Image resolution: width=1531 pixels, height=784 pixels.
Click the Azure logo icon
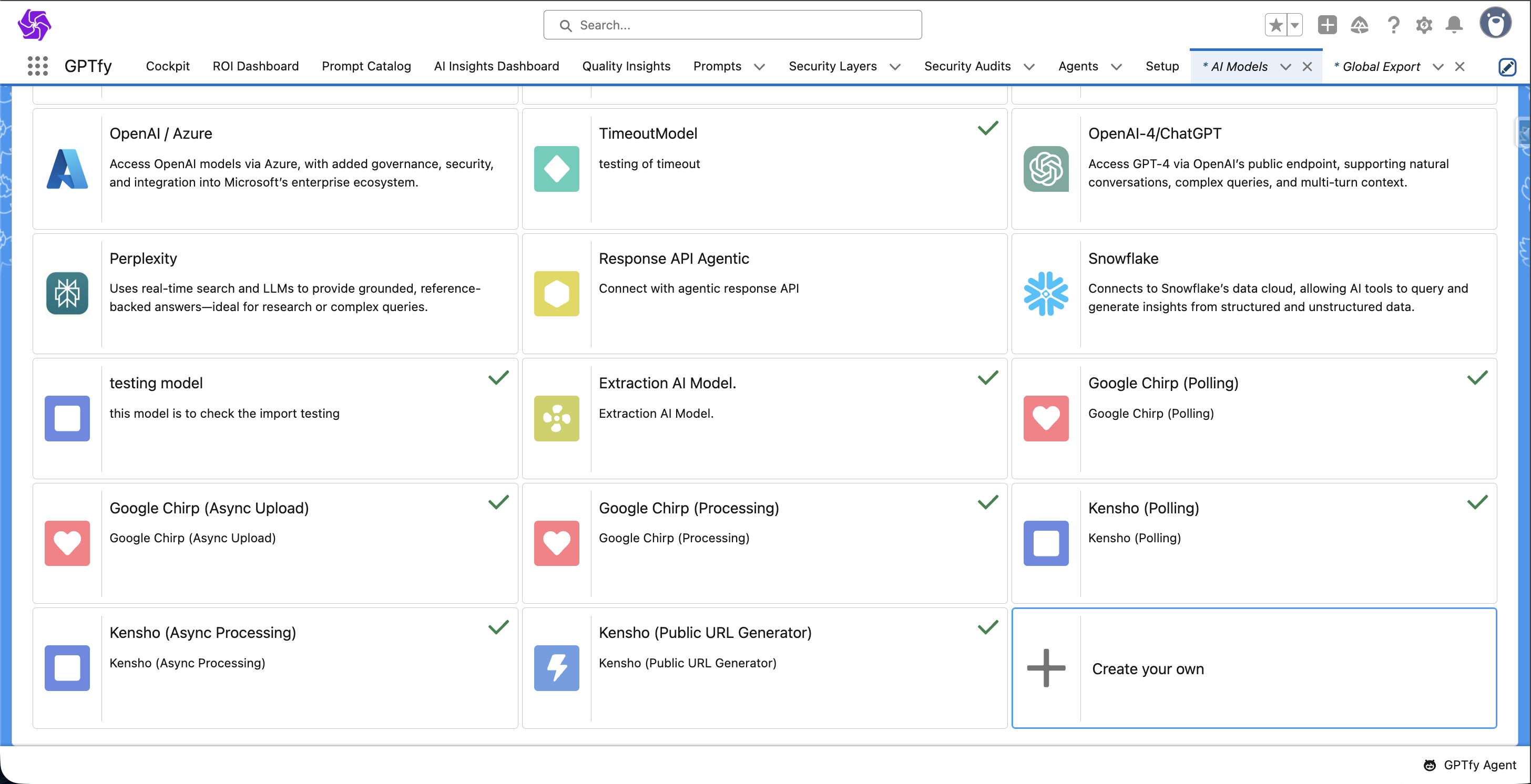coord(67,169)
